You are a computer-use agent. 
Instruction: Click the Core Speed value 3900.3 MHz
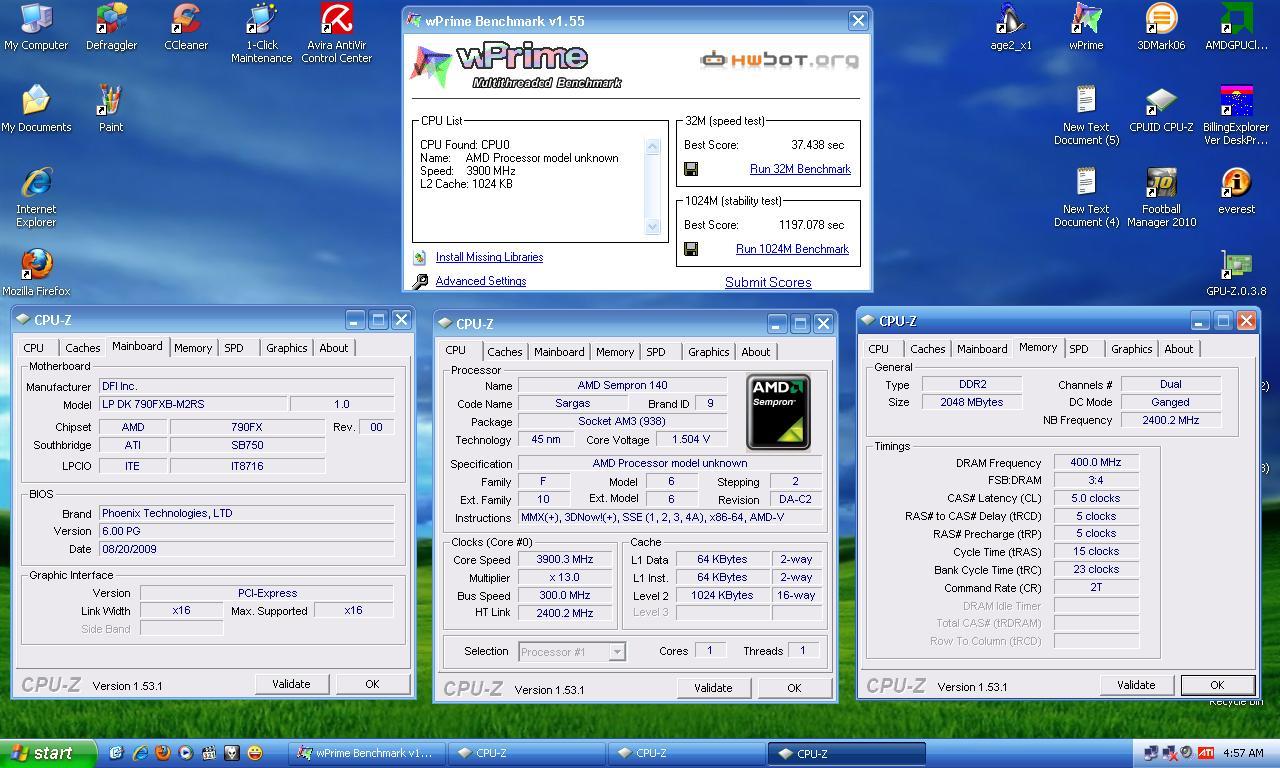[x=565, y=560]
